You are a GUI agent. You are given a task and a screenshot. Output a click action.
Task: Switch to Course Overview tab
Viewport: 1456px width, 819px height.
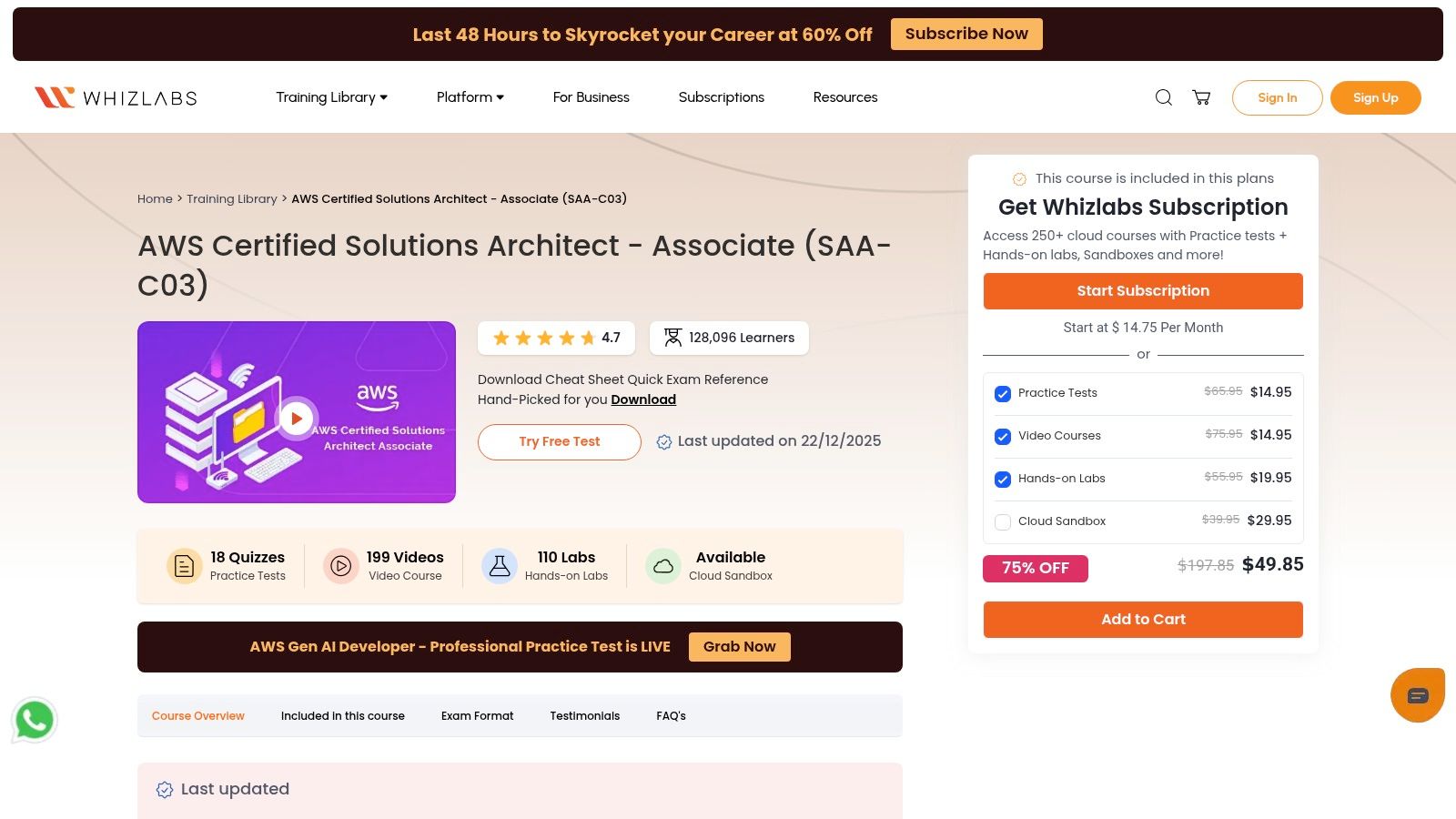pyautogui.click(x=198, y=716)
